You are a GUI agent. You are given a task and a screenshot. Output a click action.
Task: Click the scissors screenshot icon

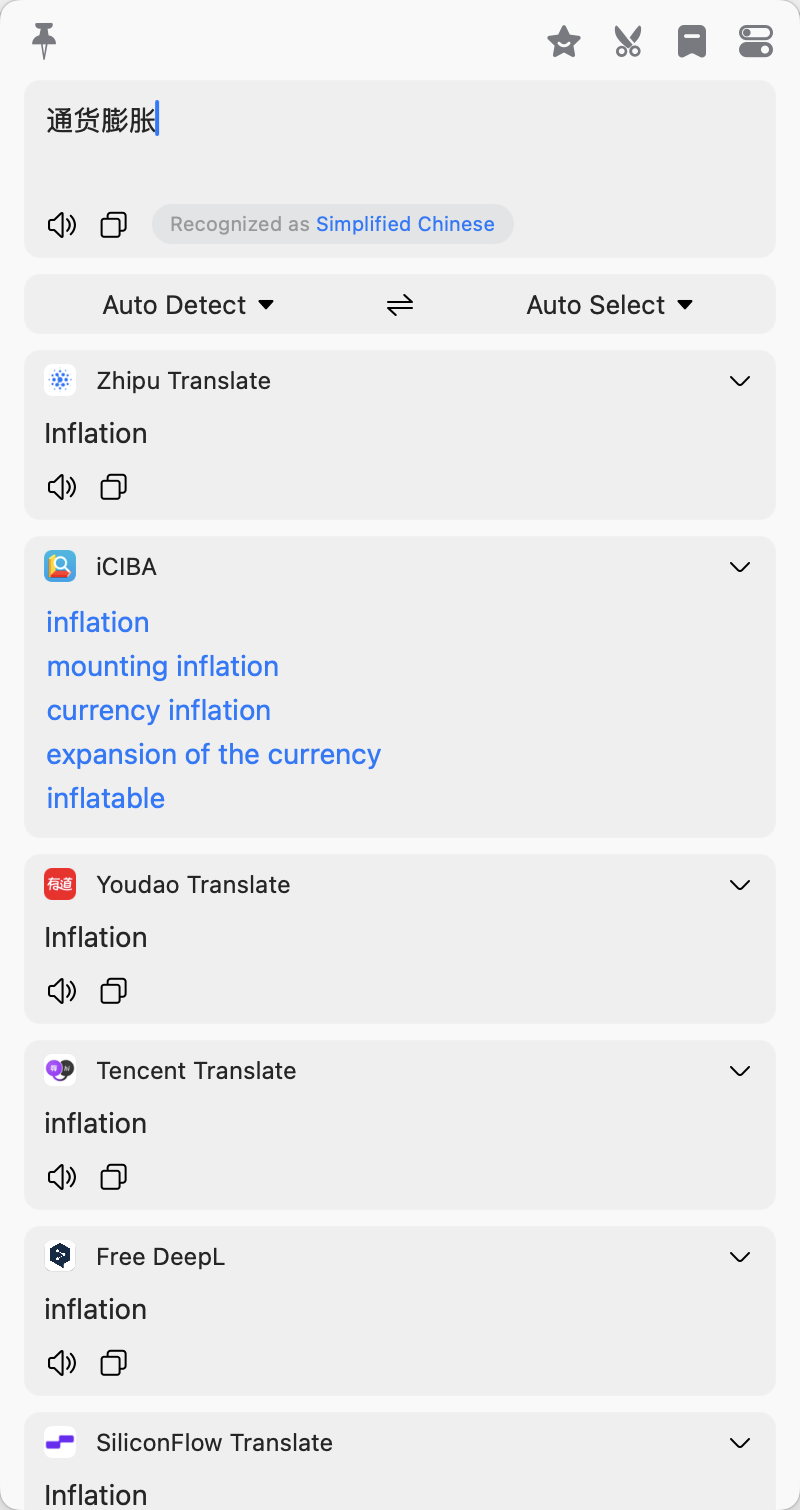[x=628, y=42]
